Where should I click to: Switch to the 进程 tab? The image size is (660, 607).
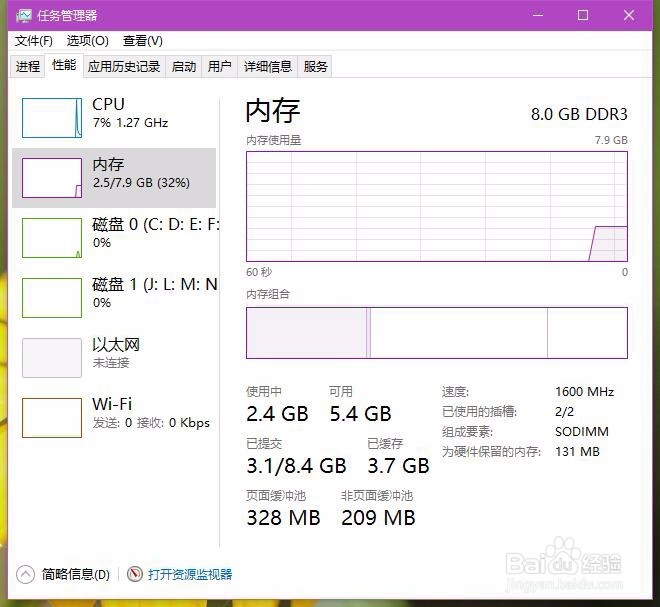[28, 67]
